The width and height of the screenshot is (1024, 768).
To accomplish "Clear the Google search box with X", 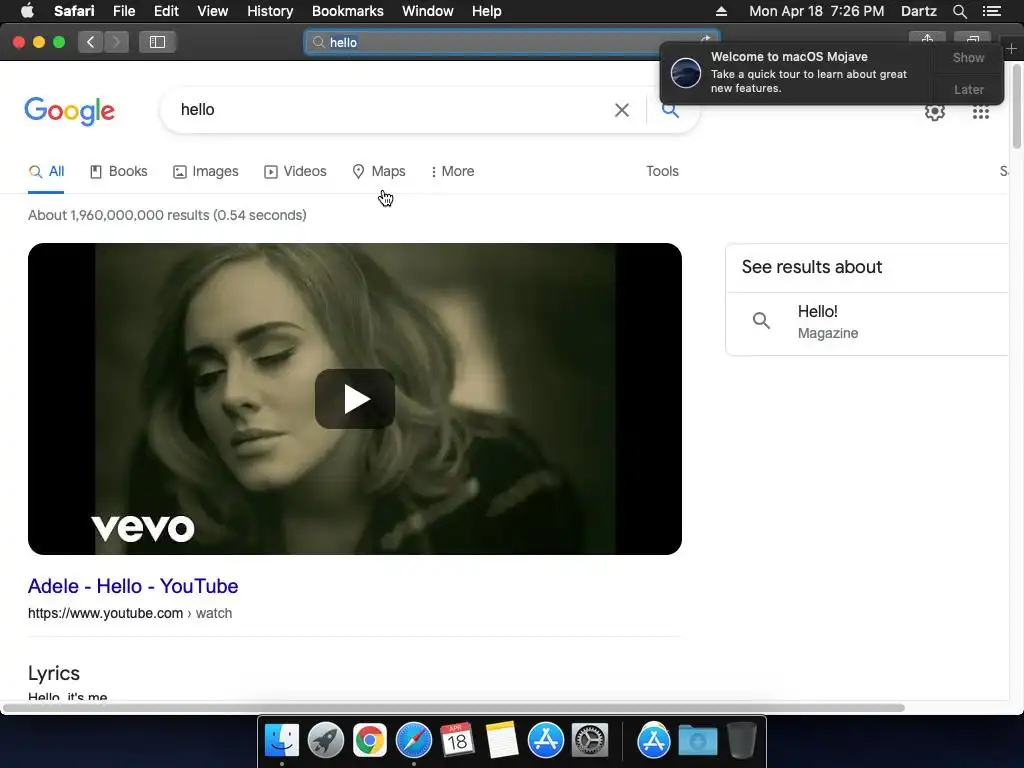I will 622,110.
